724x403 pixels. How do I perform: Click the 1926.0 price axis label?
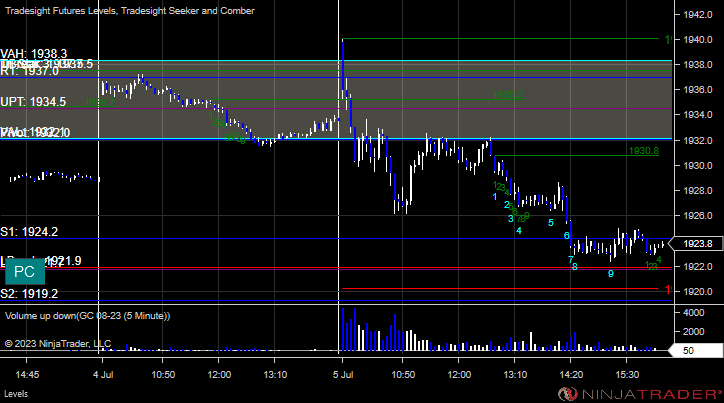coord(698,215)
